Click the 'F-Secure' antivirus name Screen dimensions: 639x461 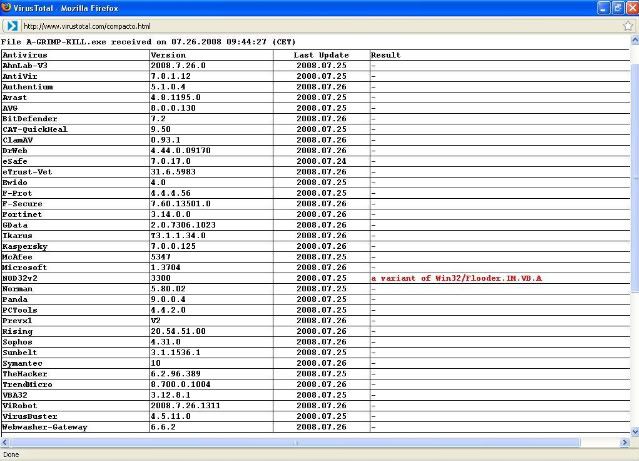22,204
